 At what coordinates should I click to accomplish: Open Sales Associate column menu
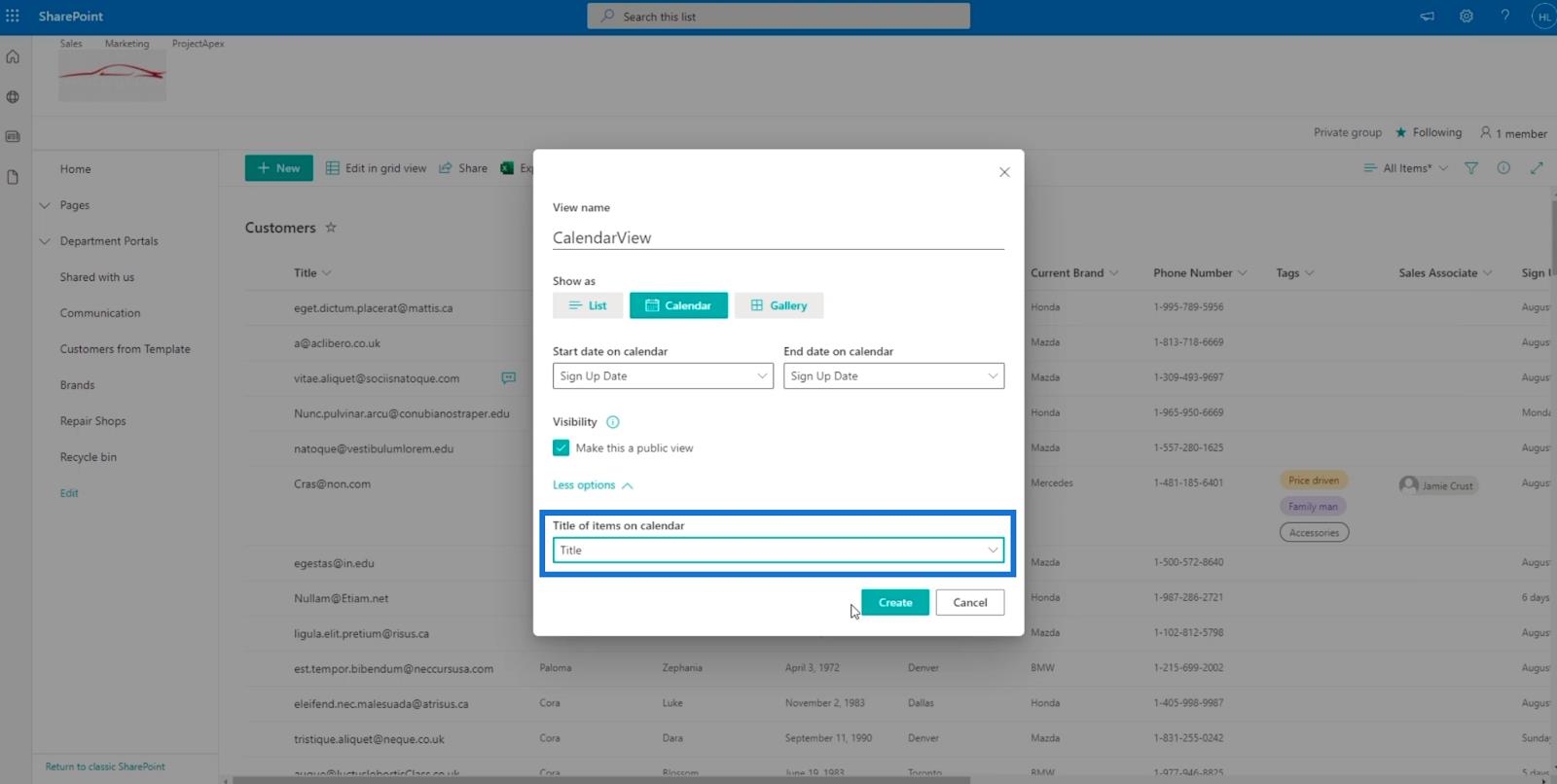pos(1445,273)
